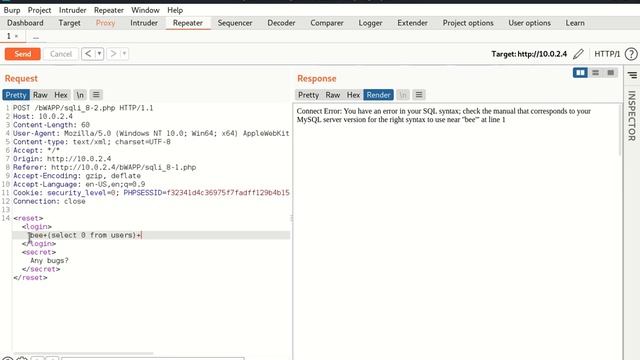Switch to the Logger tab
The image size is (640, 360).
(x=370, y=23)
